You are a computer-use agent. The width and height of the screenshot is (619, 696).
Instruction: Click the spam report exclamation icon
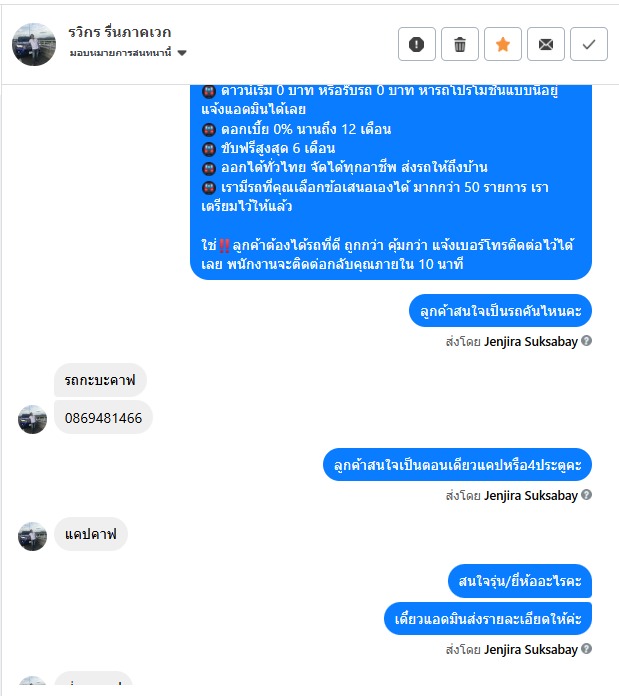click(x=417, y=44)
